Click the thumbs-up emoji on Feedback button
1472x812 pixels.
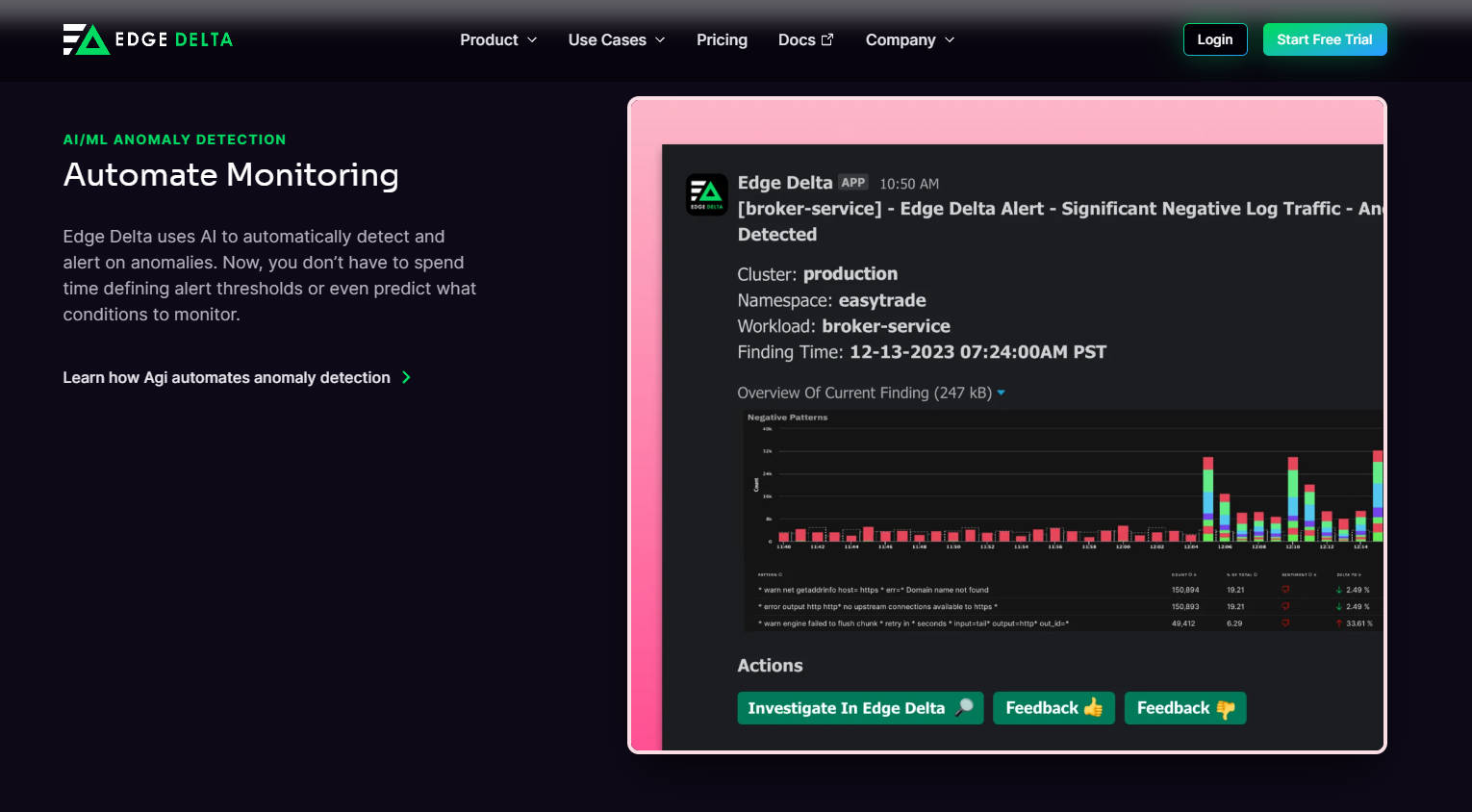click(1093, 708)
